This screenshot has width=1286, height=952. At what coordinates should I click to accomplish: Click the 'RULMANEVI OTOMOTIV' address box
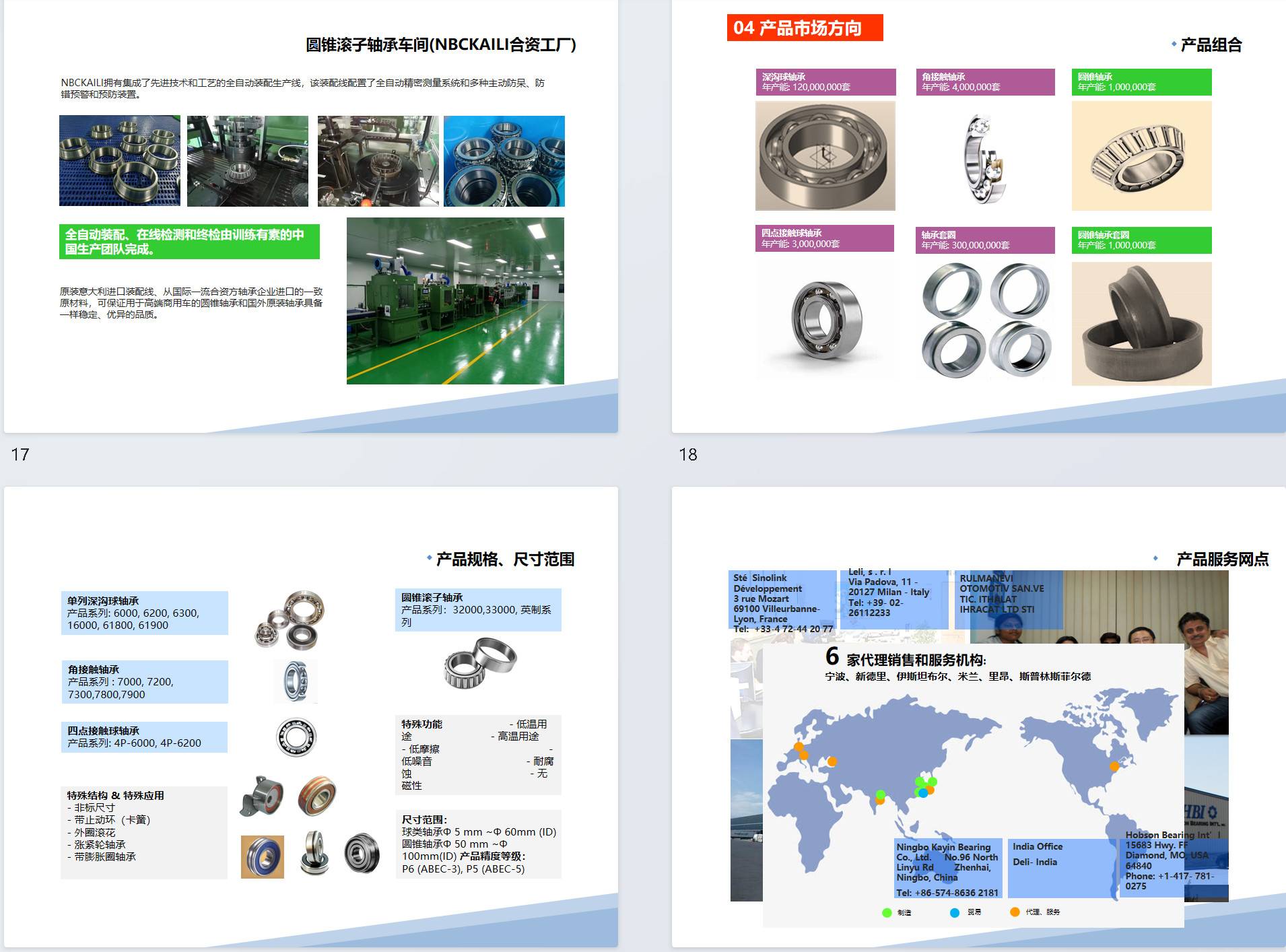point(1009,599)
